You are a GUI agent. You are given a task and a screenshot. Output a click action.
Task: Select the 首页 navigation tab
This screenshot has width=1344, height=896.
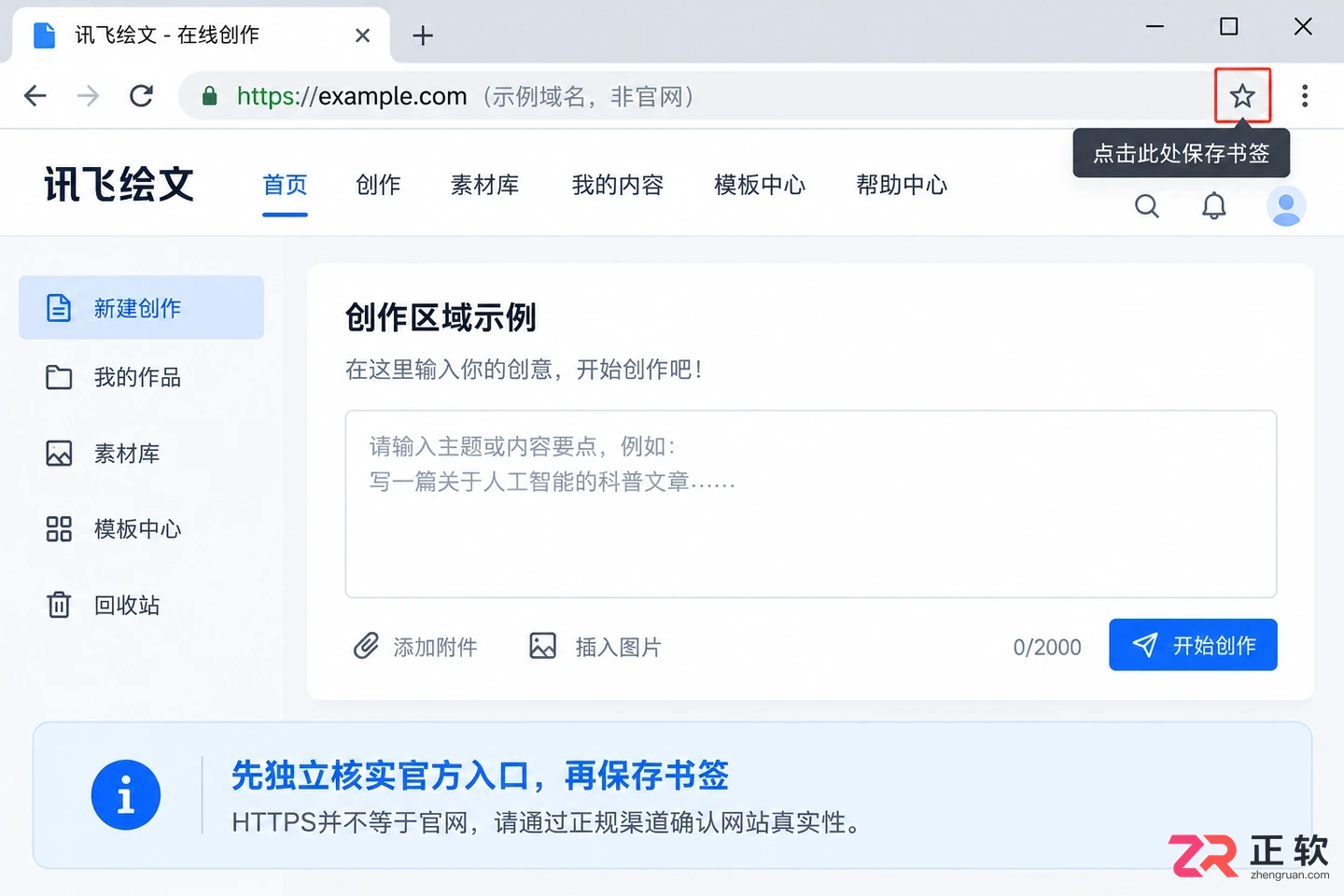pyautogui.click(x=285, y=185)
